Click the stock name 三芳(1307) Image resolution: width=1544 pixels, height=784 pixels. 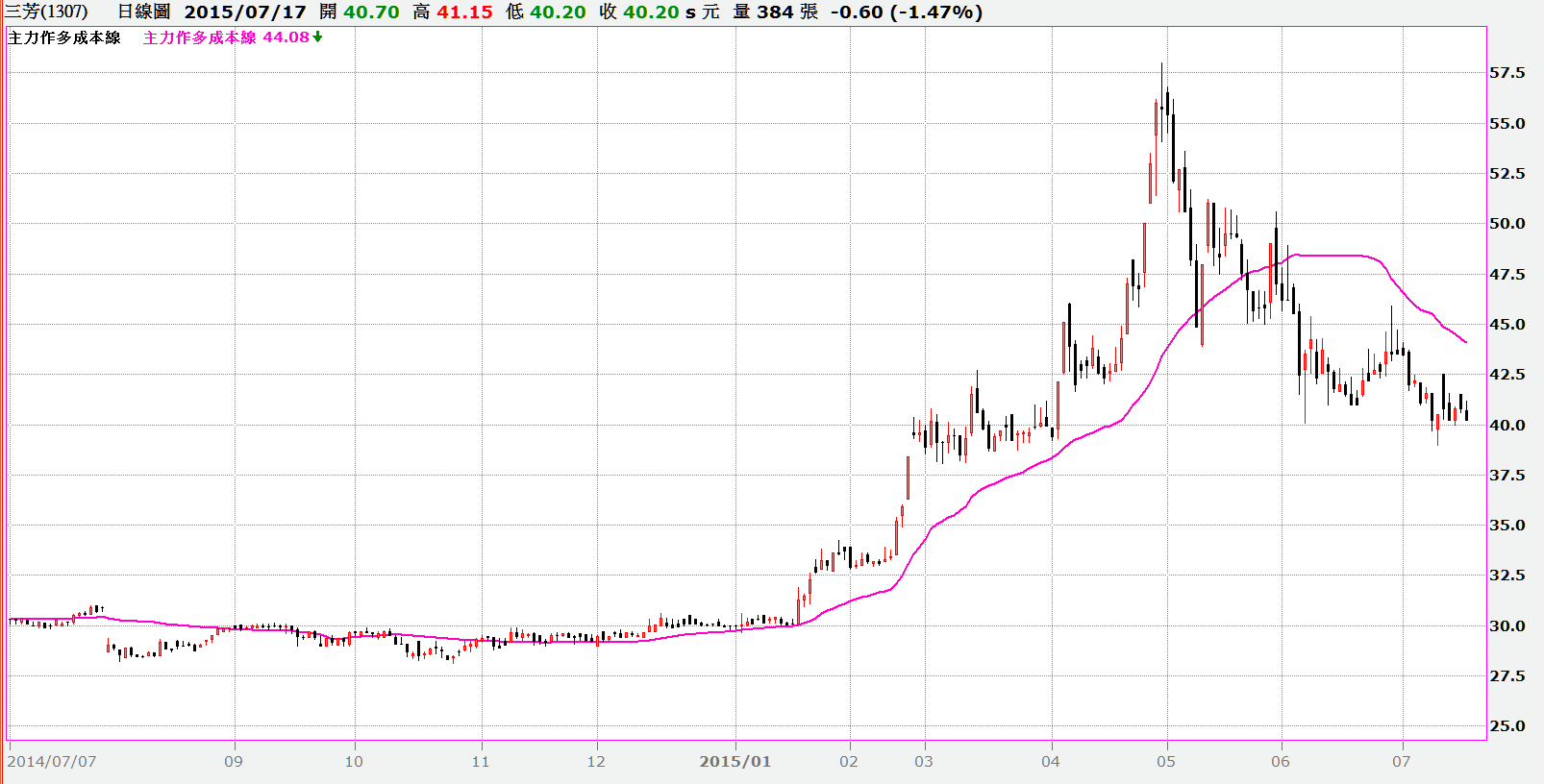click(x=46, y=12)
